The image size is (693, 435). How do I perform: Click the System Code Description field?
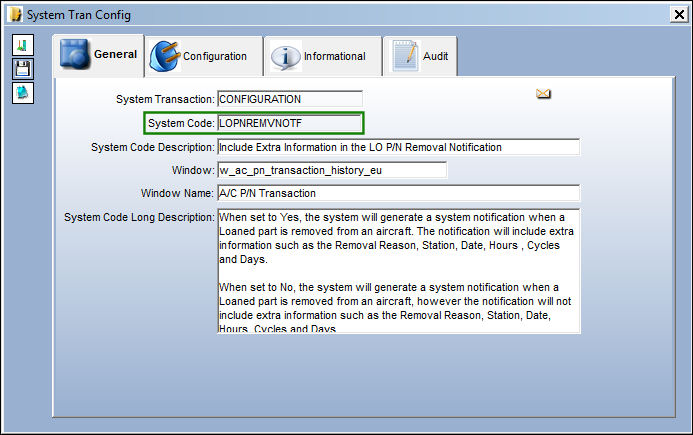point(399,147)
